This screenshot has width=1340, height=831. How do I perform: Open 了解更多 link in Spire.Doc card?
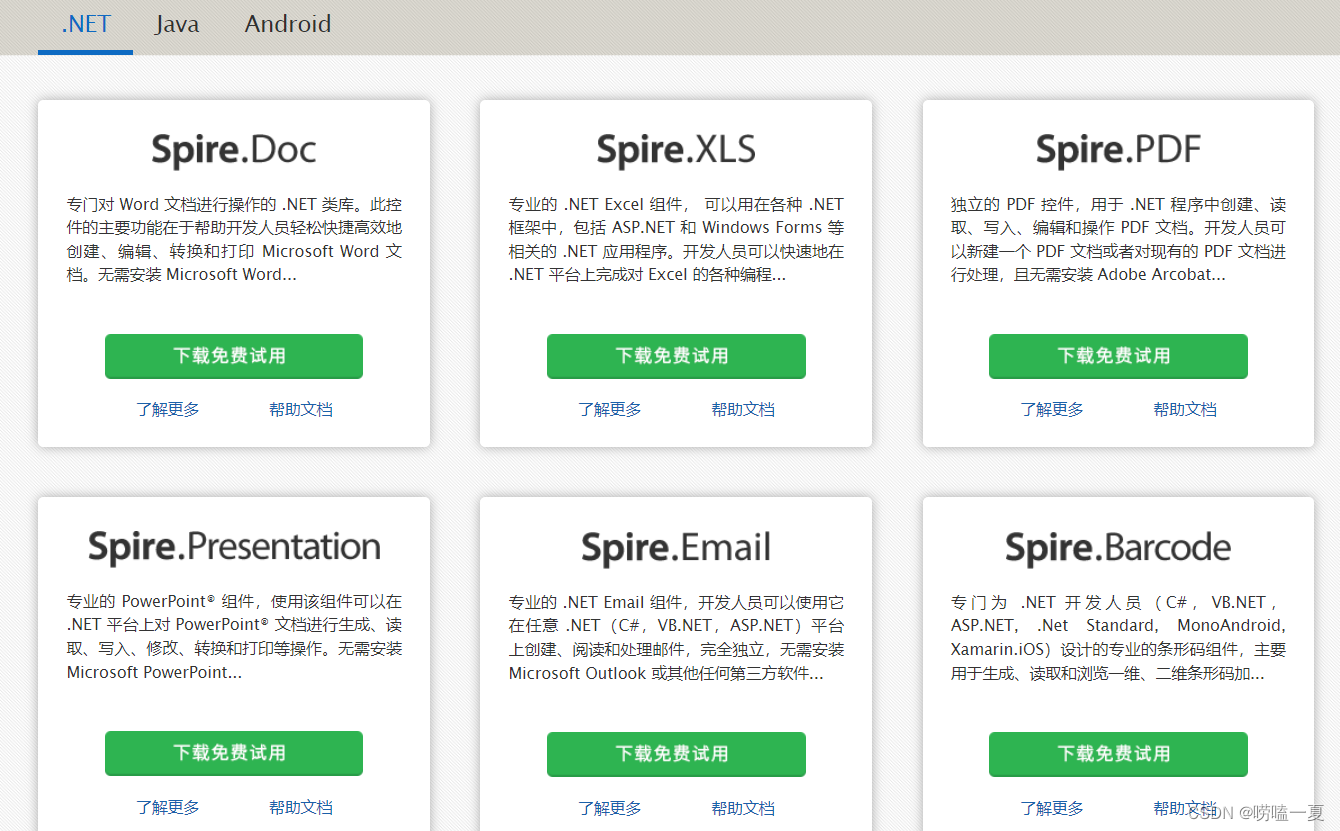pyautogui.click(x=168, y=409)
